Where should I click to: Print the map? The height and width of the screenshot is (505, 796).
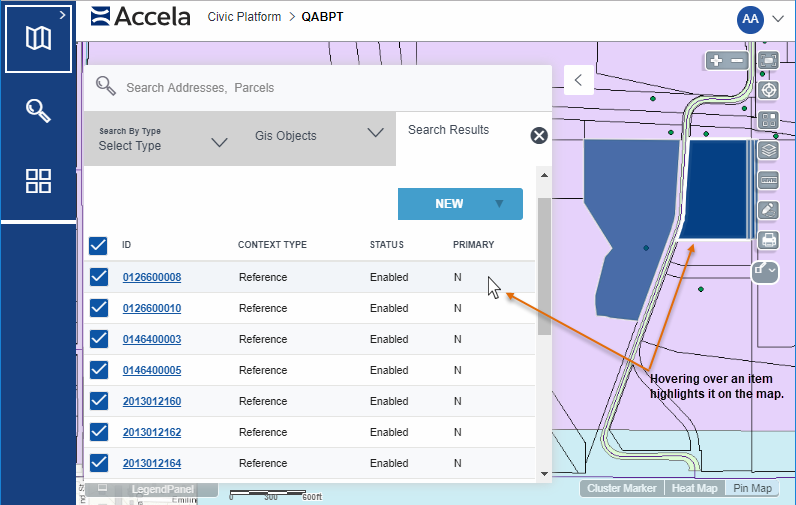click(768, 239)
